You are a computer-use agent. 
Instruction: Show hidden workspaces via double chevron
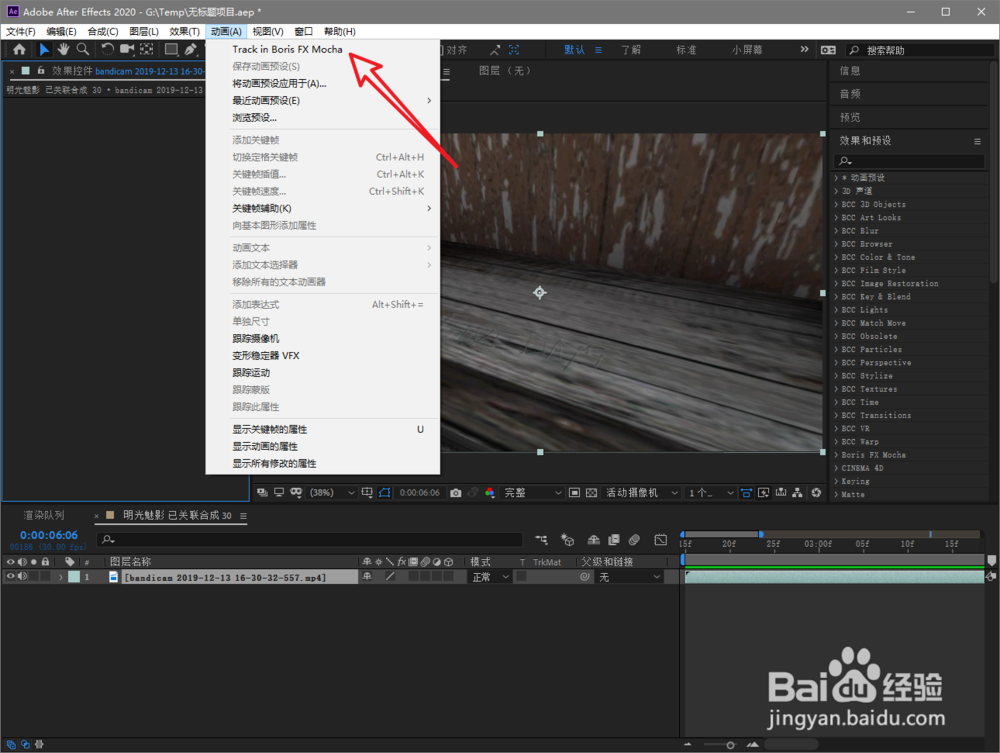point(804,49)
